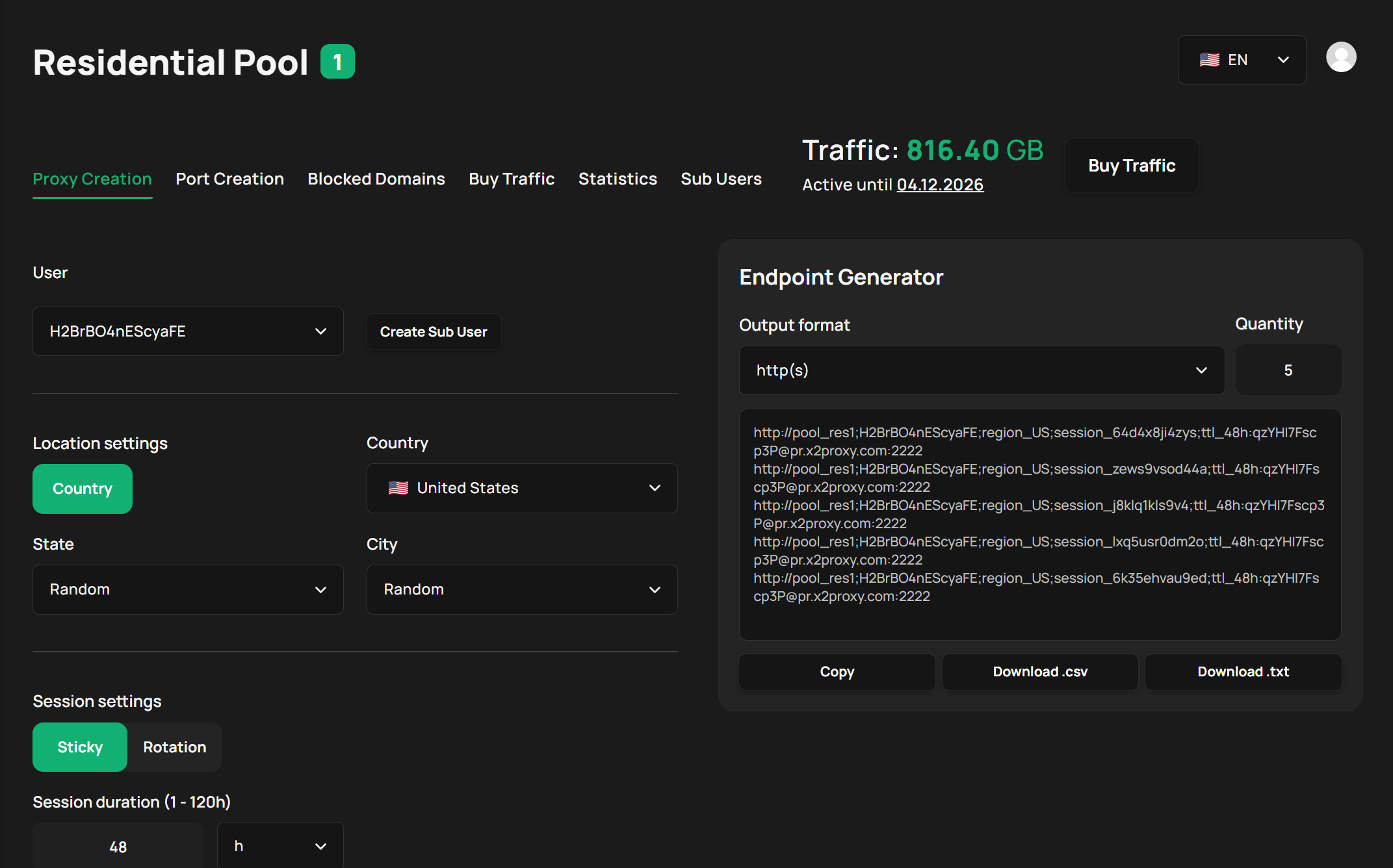The width and height of the screenshot is (1393, 868).
Task: Click the Buy Traffic button near traffic
Action: coord(1132,166)
